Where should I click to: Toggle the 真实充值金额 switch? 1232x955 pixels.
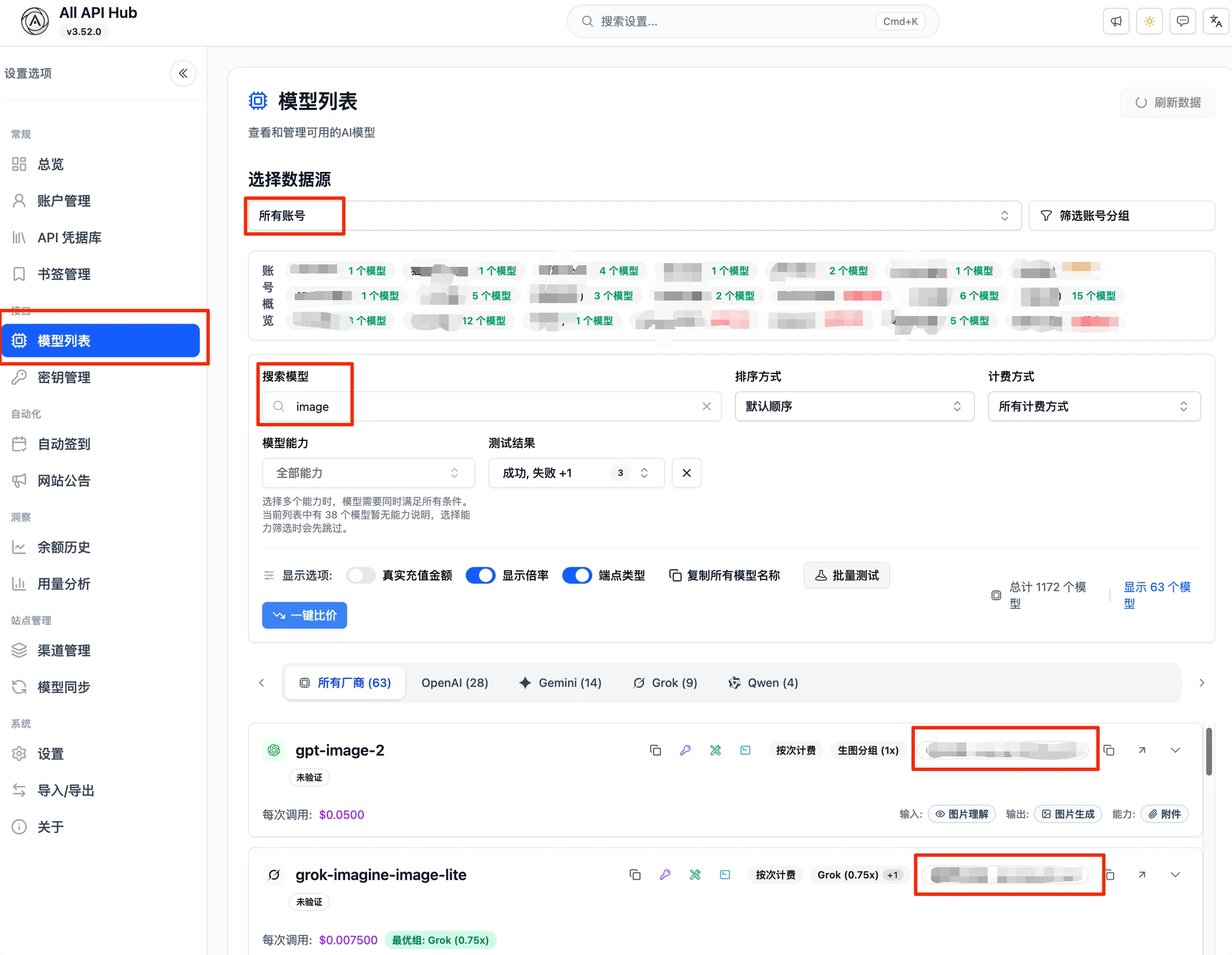click(361, 575)
